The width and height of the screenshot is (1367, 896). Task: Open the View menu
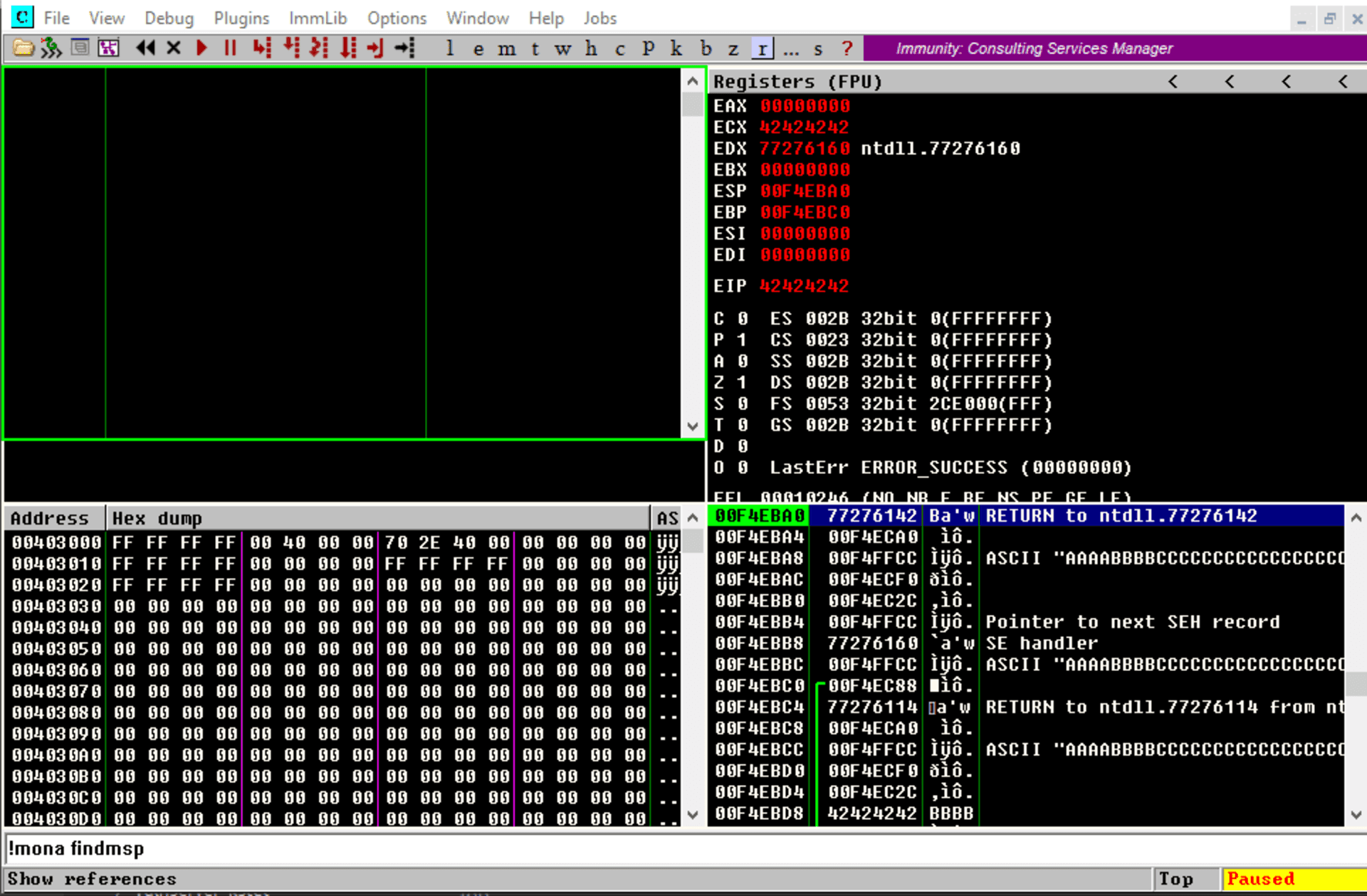(107, 18)
